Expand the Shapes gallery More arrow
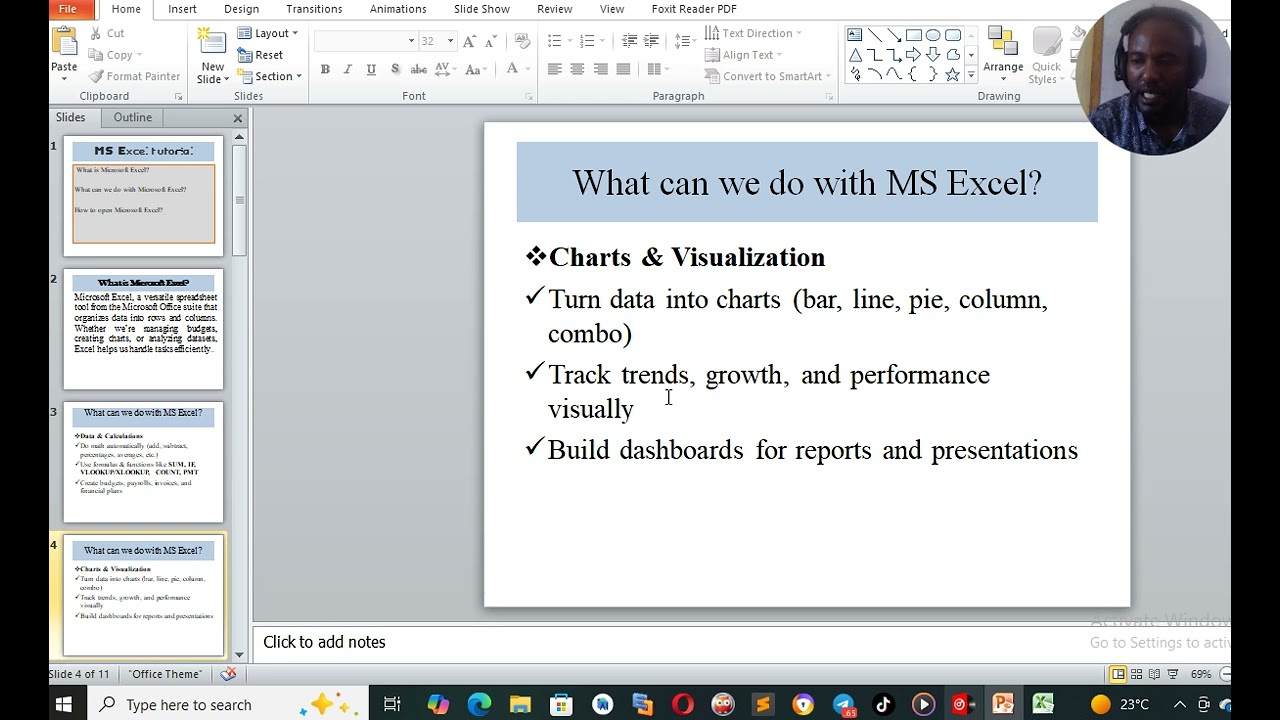1280x720 pixels. click(971, 75)
